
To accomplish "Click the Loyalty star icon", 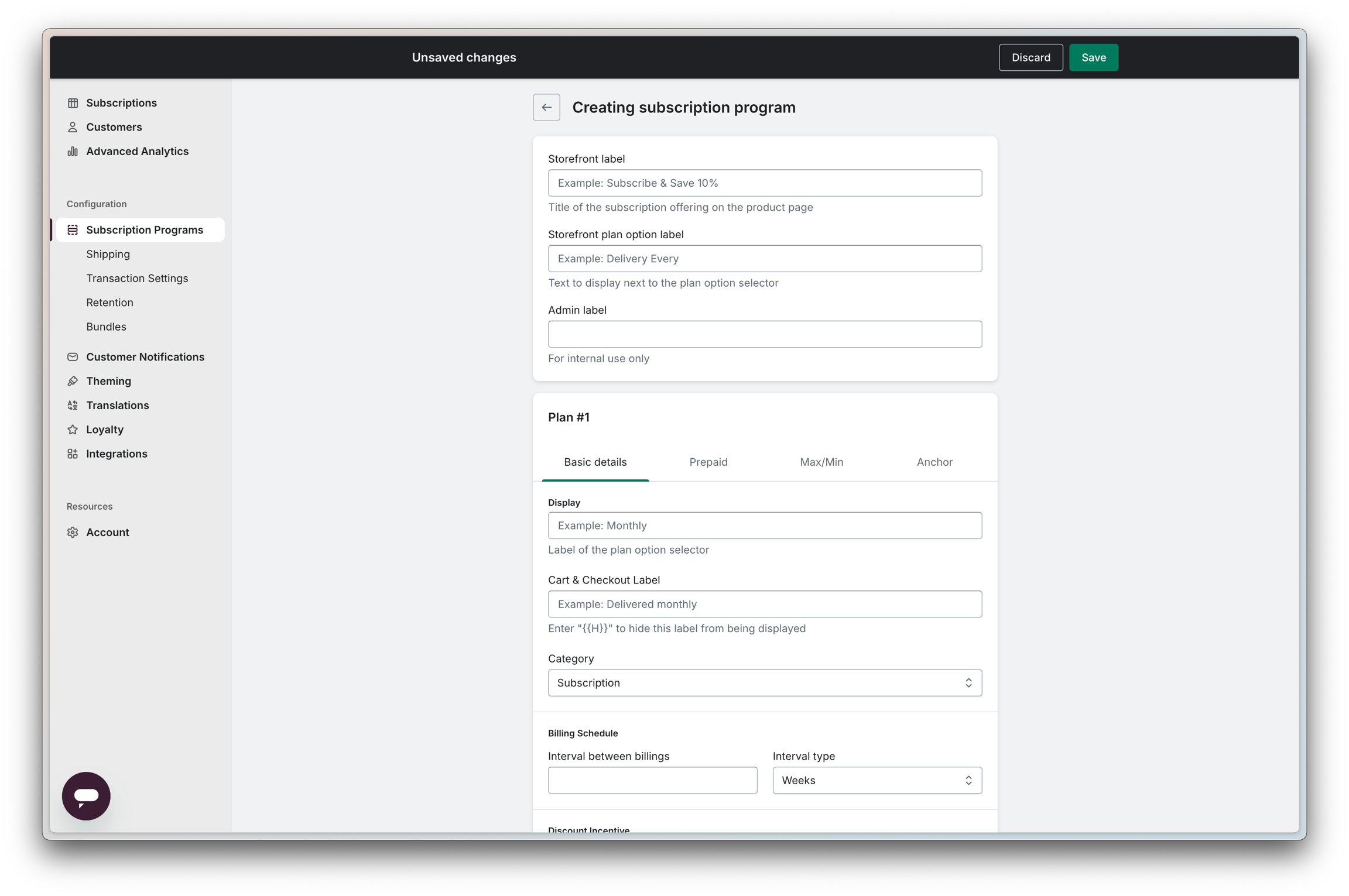I will (x=73, y=430).
